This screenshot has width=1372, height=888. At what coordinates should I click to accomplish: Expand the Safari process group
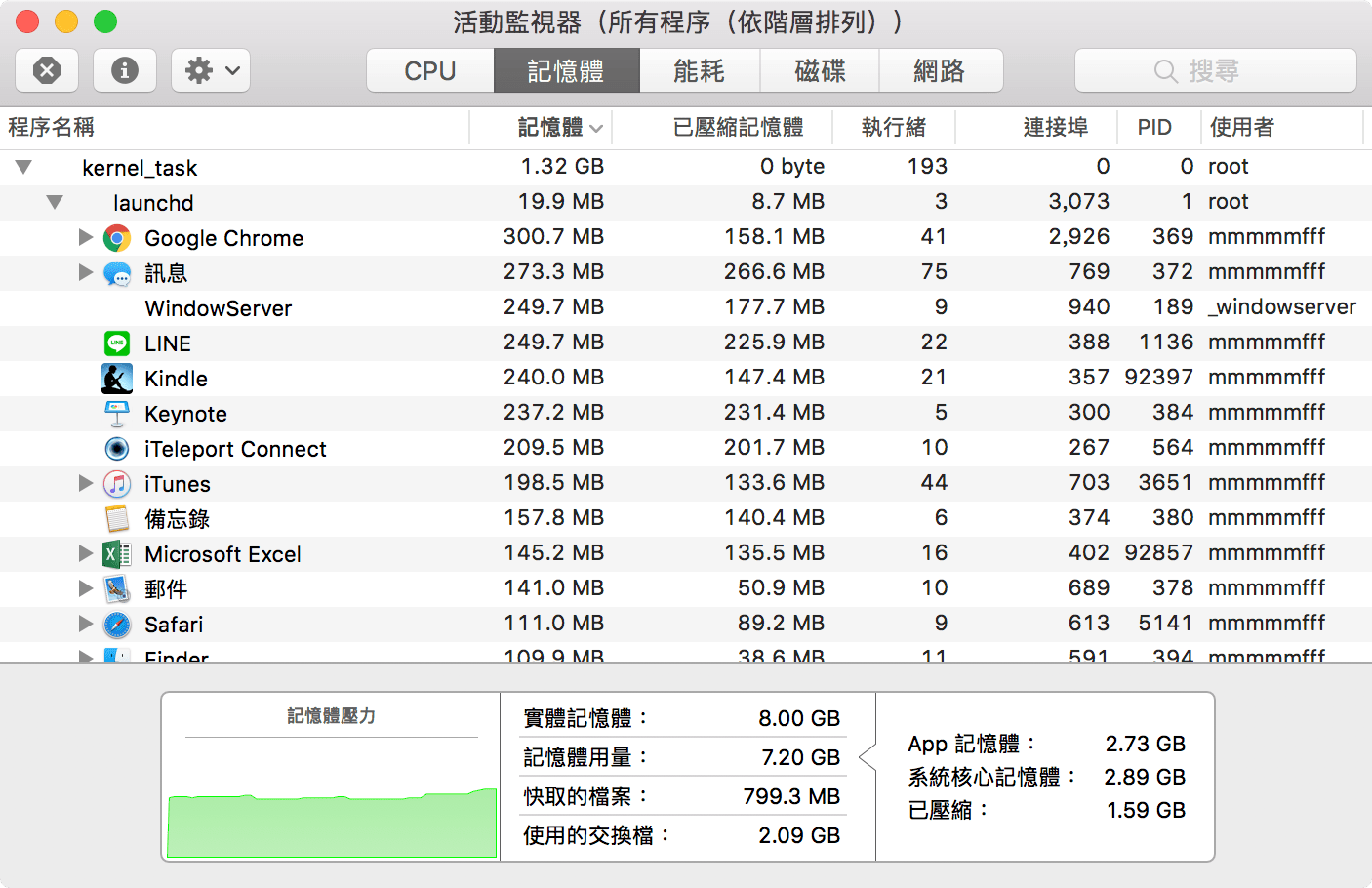pyautogui.click(x=85, y=624)
